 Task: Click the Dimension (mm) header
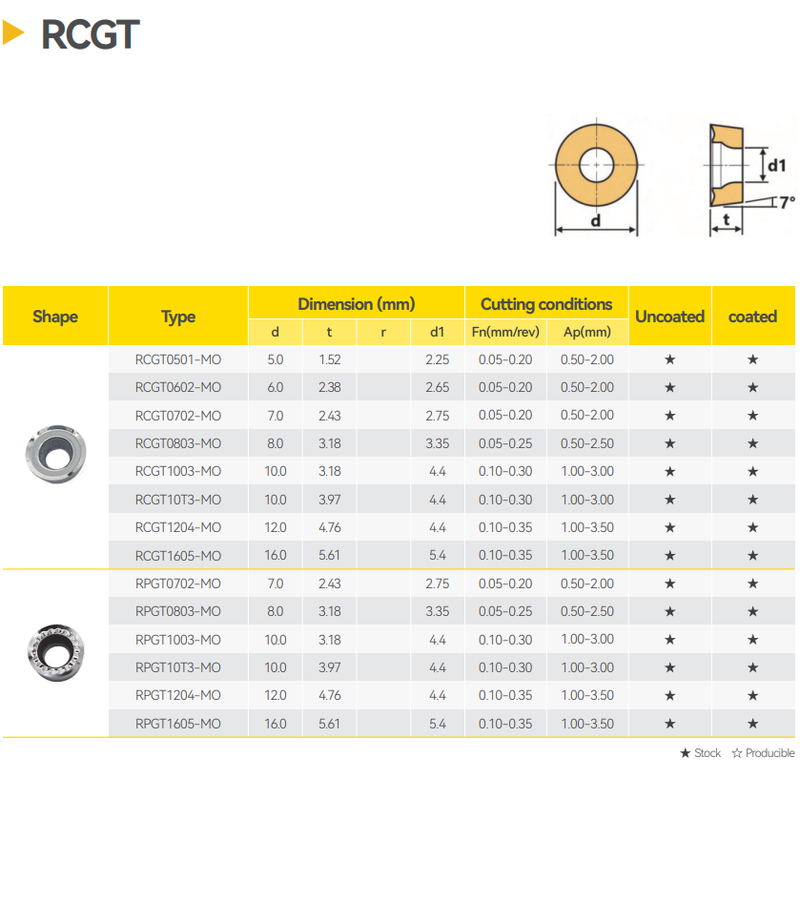356,304
